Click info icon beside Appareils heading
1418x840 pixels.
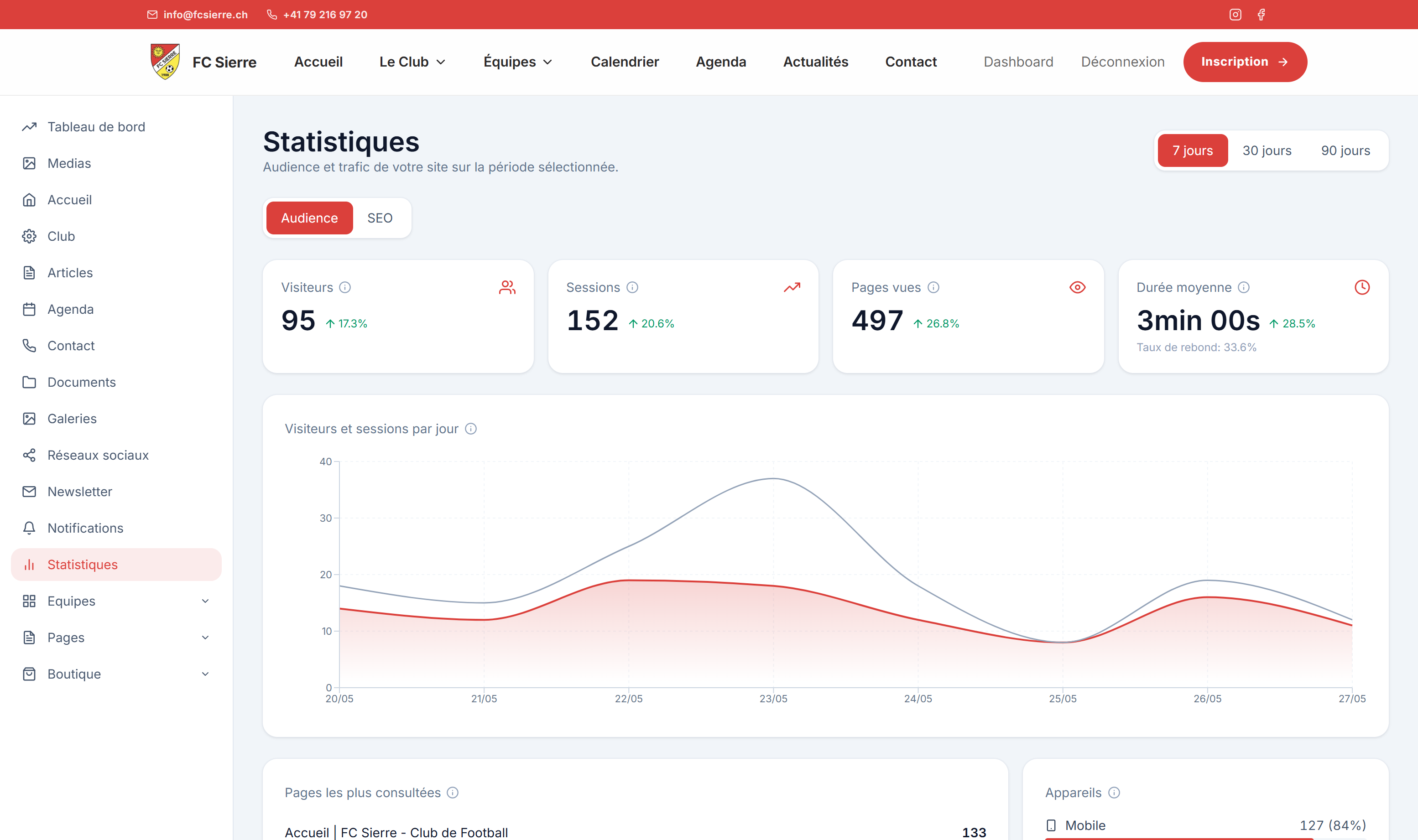(x=1114, y=793)
